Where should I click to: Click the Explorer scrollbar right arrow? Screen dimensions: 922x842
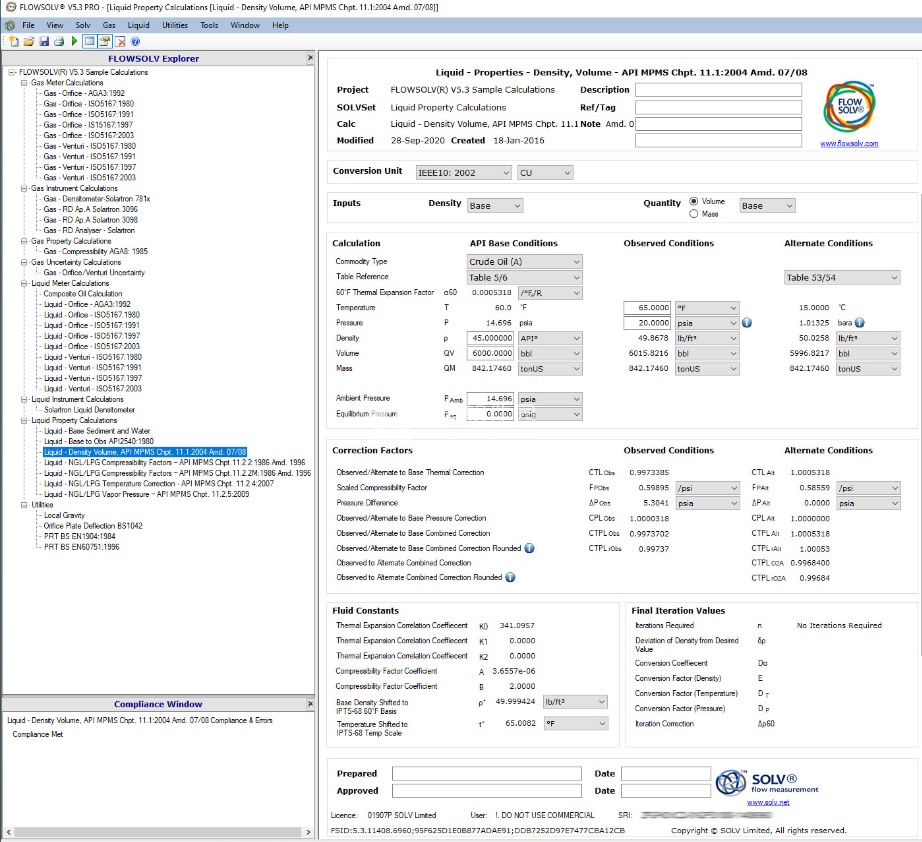pos(309,832)
